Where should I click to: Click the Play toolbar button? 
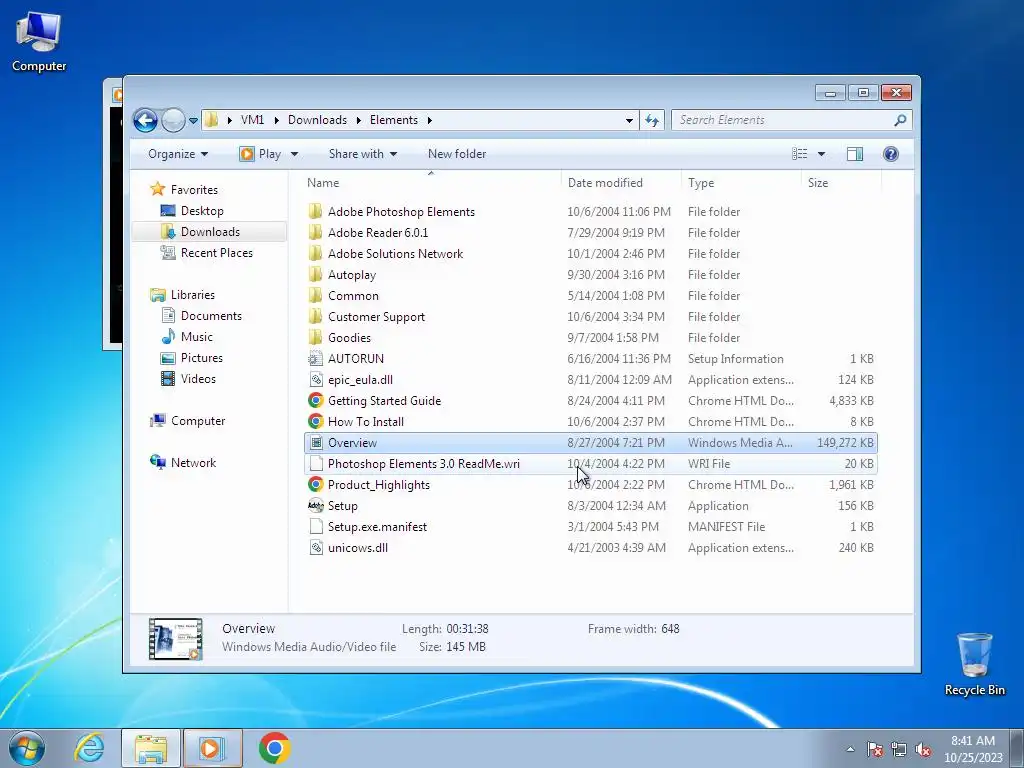coord(261,154)
